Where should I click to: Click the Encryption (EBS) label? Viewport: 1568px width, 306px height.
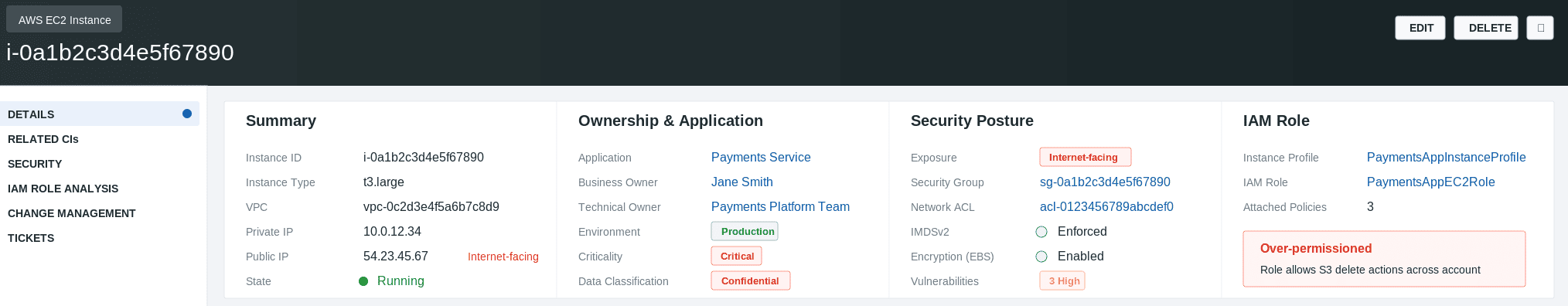coord(953,257)
